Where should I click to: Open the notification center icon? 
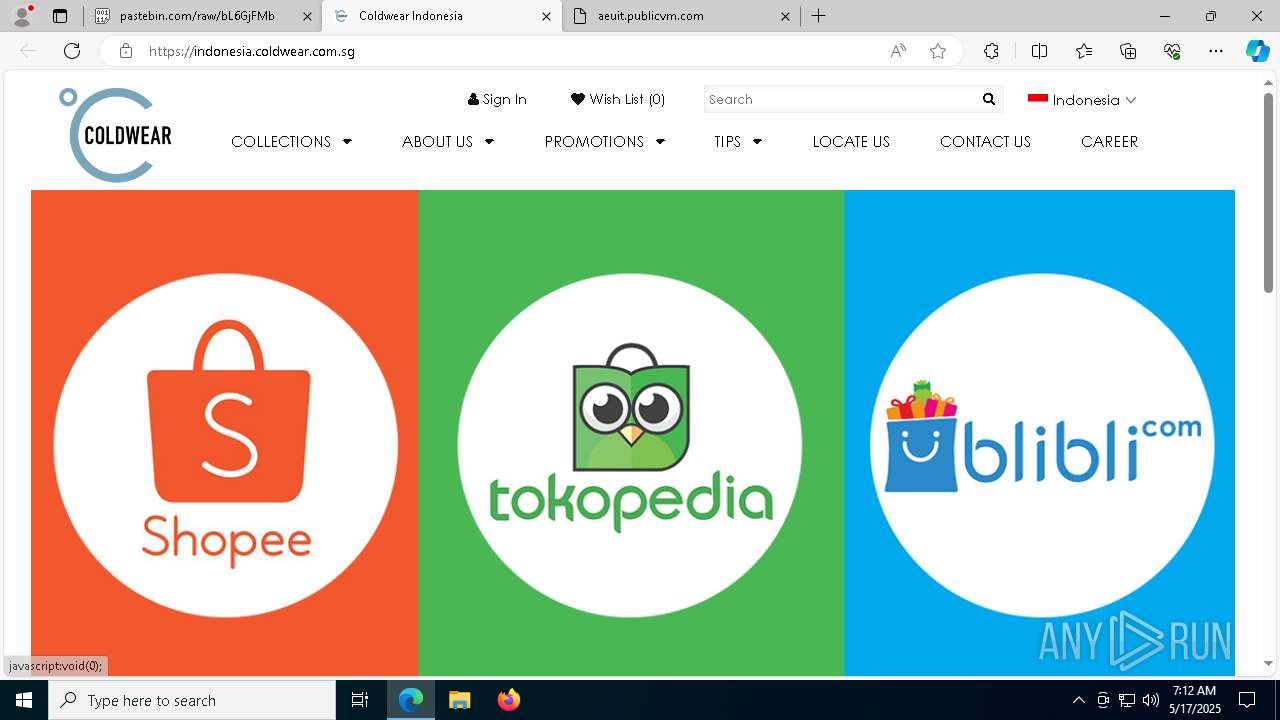pyautogui.click(x=1247, y=700)
